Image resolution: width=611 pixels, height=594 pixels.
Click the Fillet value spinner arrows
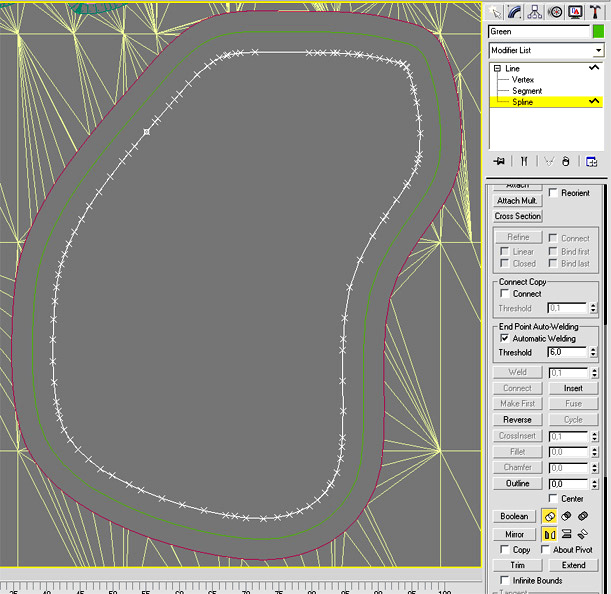594,452
